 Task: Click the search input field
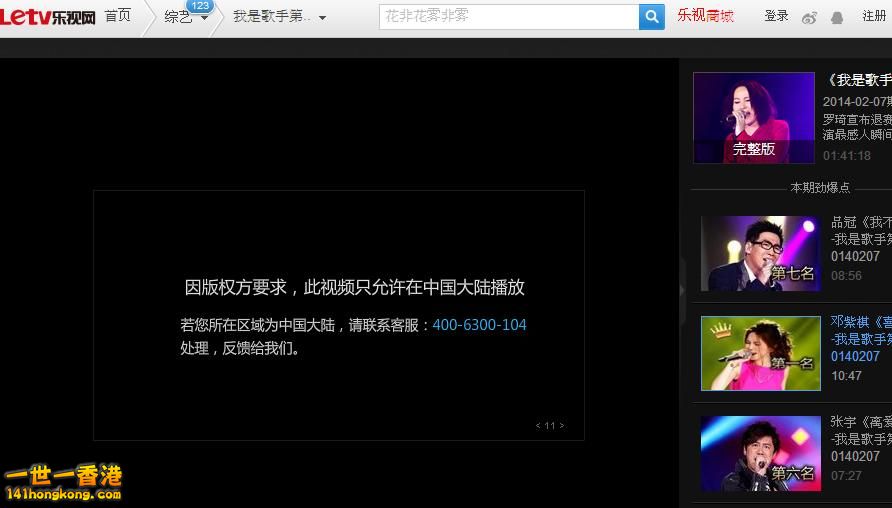pos(508,17)
